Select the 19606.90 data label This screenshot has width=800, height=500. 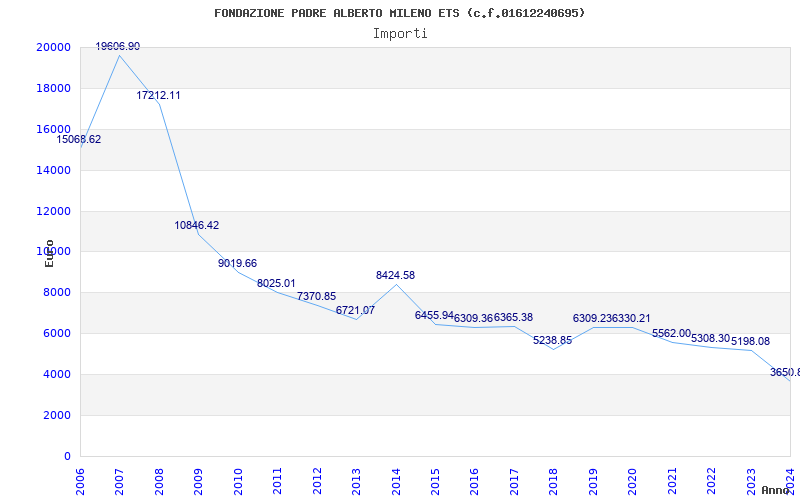coord(118,46)
